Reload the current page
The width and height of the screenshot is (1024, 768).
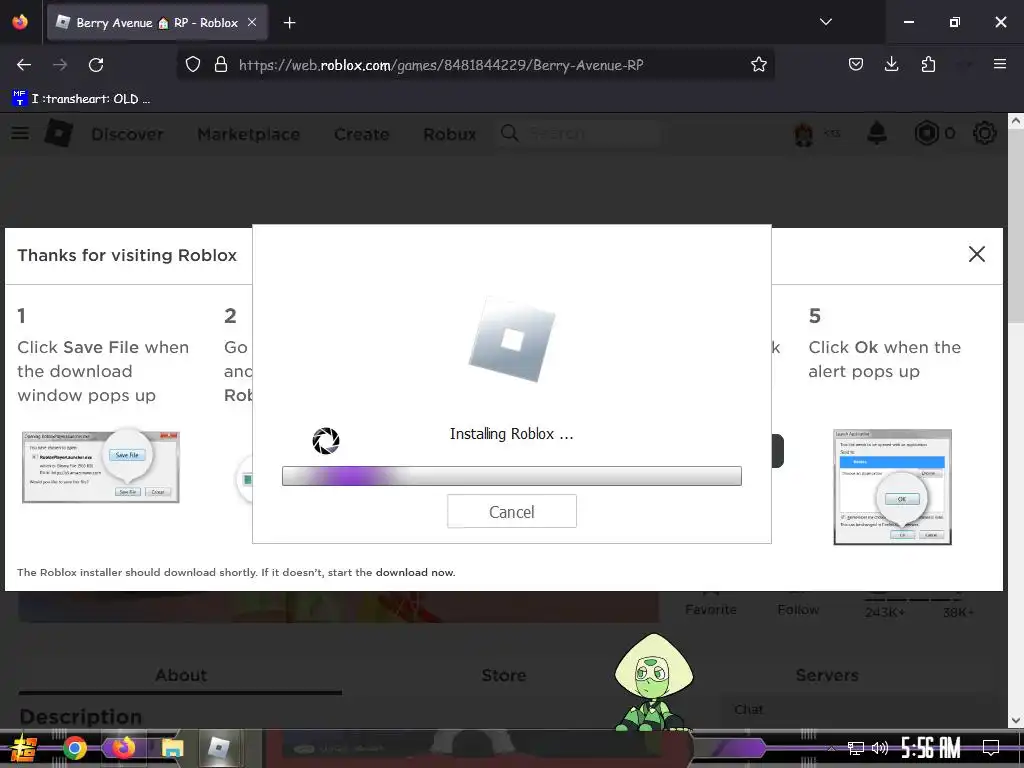point(96,65)
